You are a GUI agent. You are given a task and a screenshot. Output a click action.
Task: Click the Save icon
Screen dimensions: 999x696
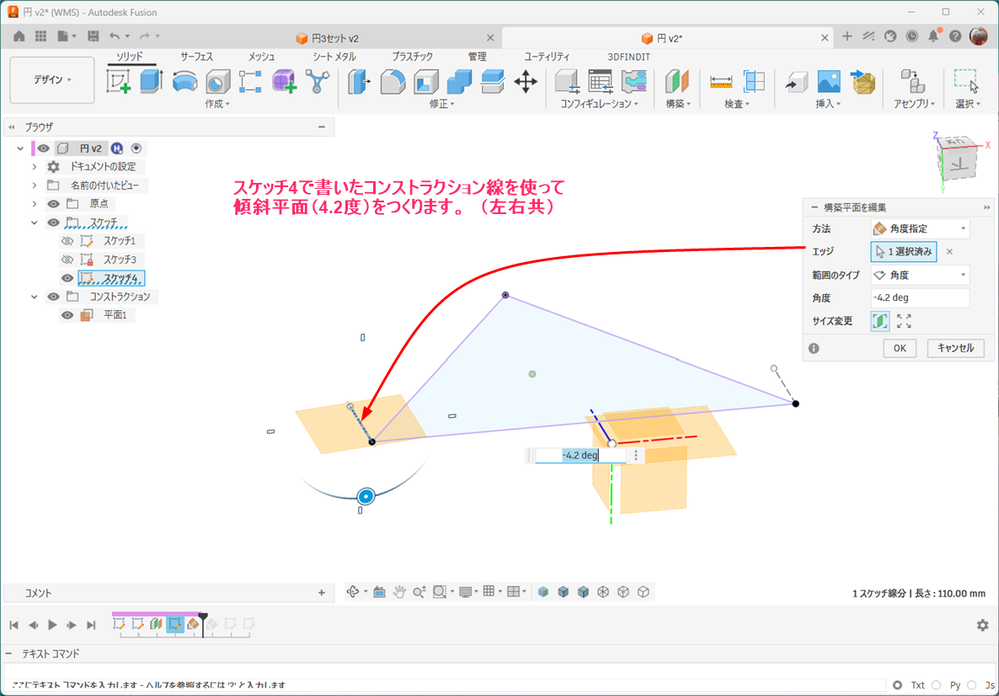(93, 37)
